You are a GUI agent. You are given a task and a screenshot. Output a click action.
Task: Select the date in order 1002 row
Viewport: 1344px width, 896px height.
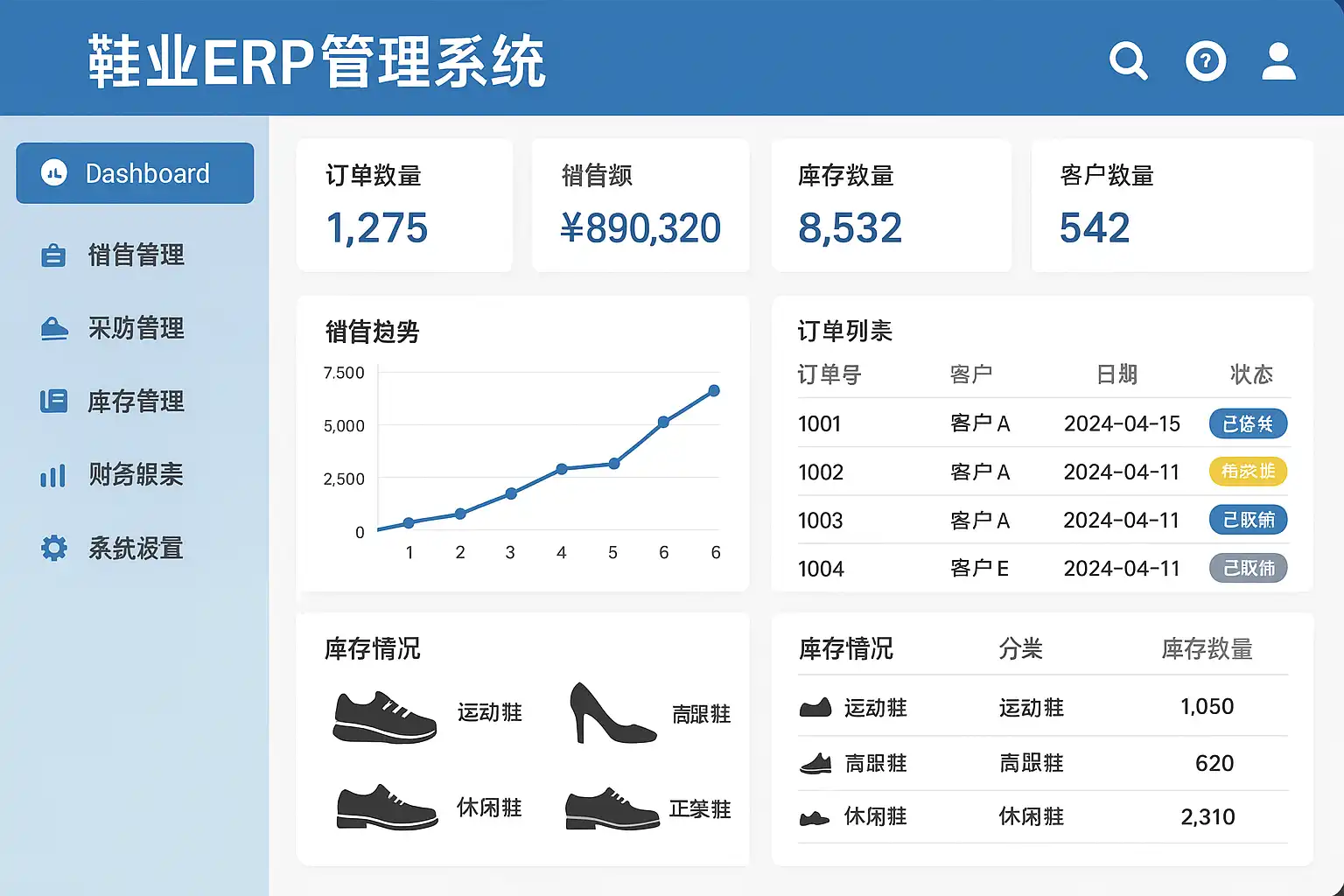click(1122, 472)
